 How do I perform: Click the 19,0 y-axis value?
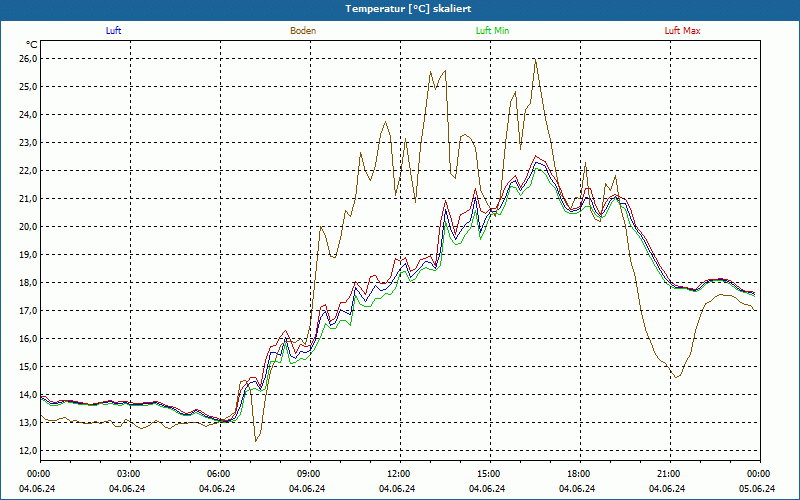(x=29, y=255)
